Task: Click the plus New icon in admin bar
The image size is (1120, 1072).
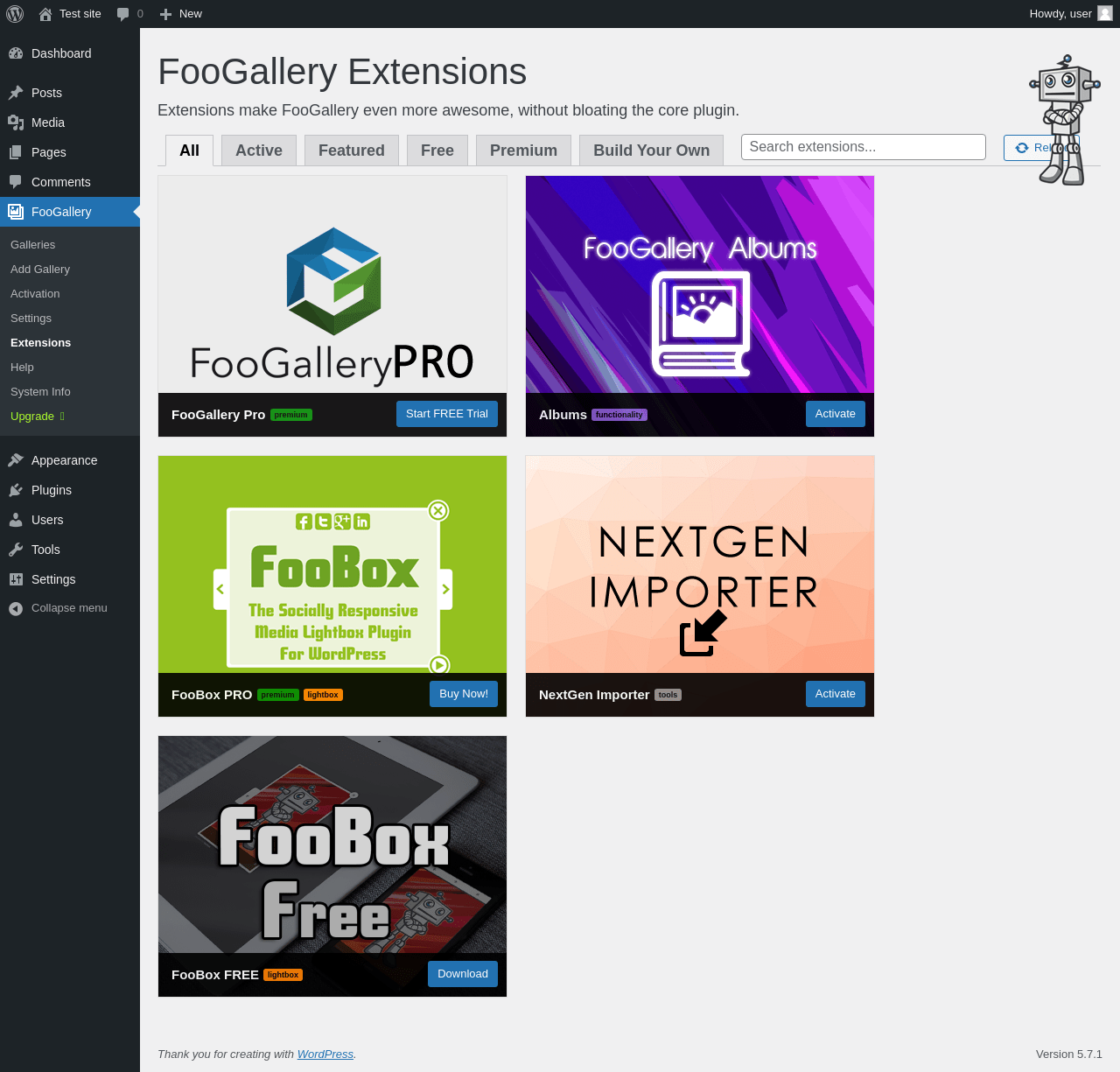Action: (x=165, y=14)
